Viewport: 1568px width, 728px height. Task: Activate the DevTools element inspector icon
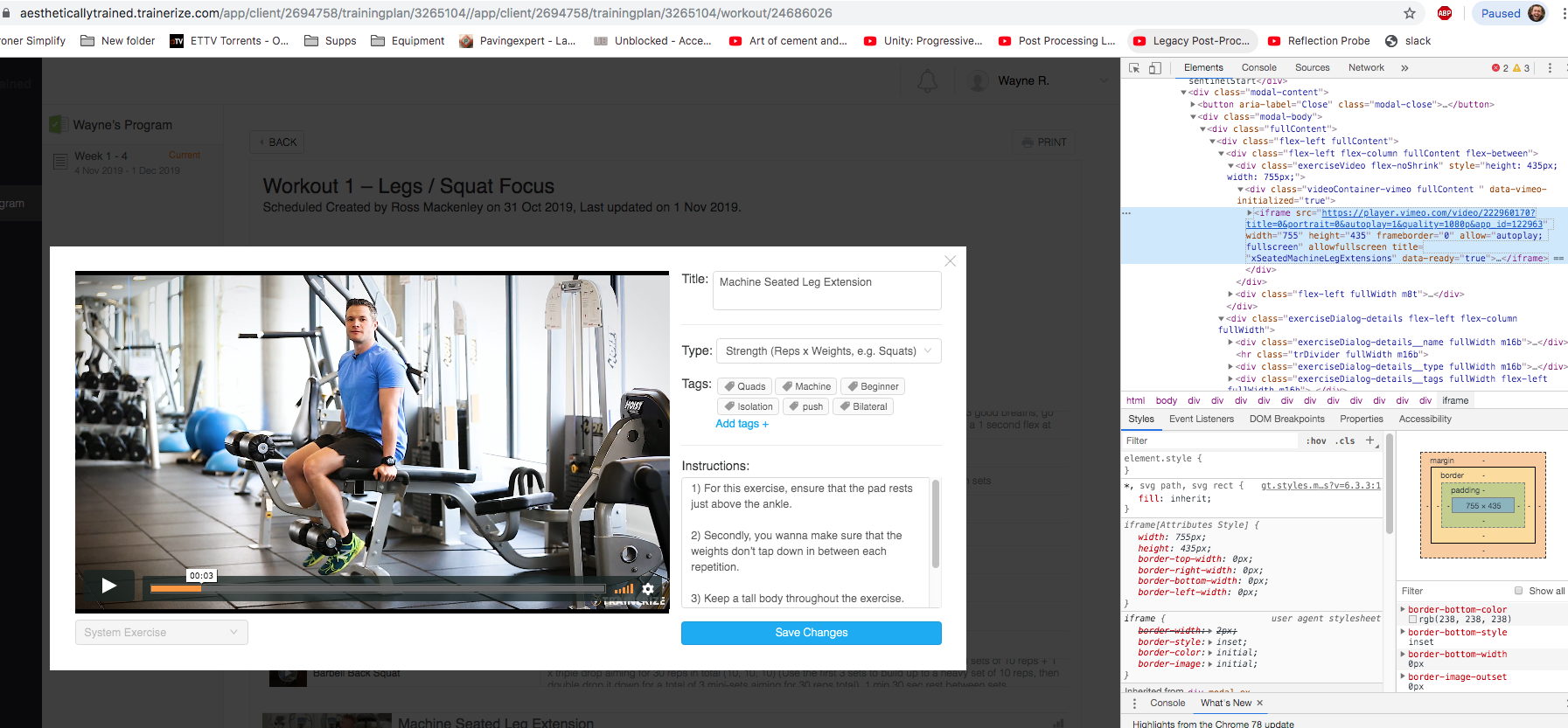(1134, 68)
